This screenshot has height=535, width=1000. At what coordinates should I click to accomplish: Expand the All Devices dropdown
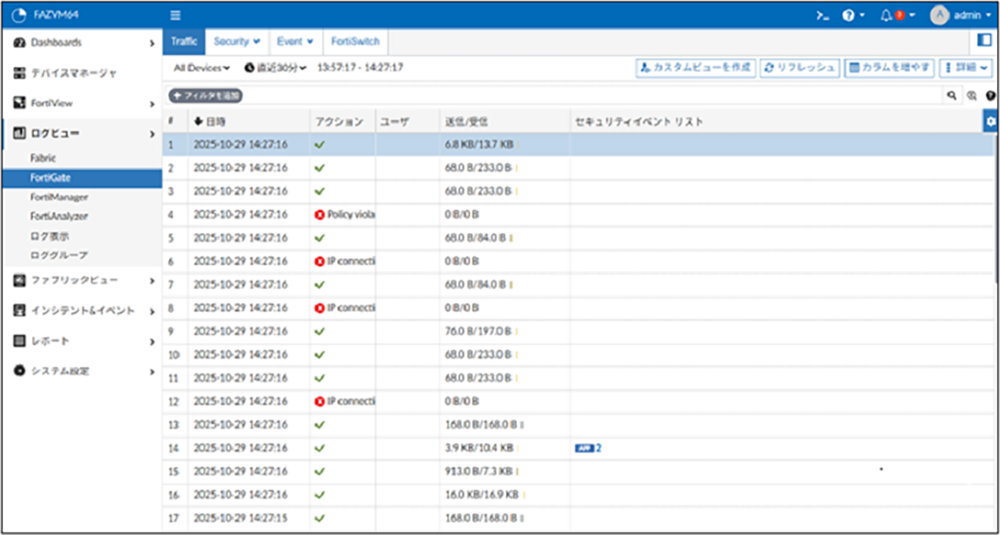coord(201,67)
